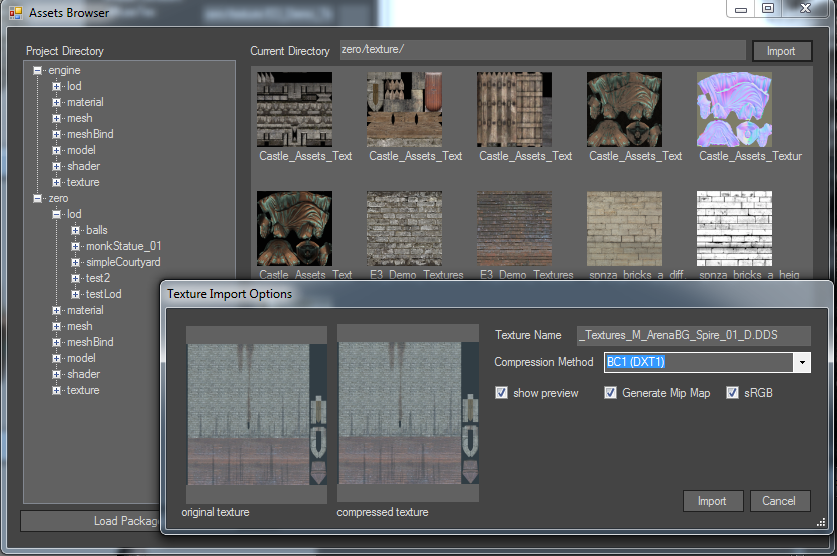Image resolution: width=837 pixels, height=556 pixels.
Task: Expand the engine lod folder
Action: [57, 86]
